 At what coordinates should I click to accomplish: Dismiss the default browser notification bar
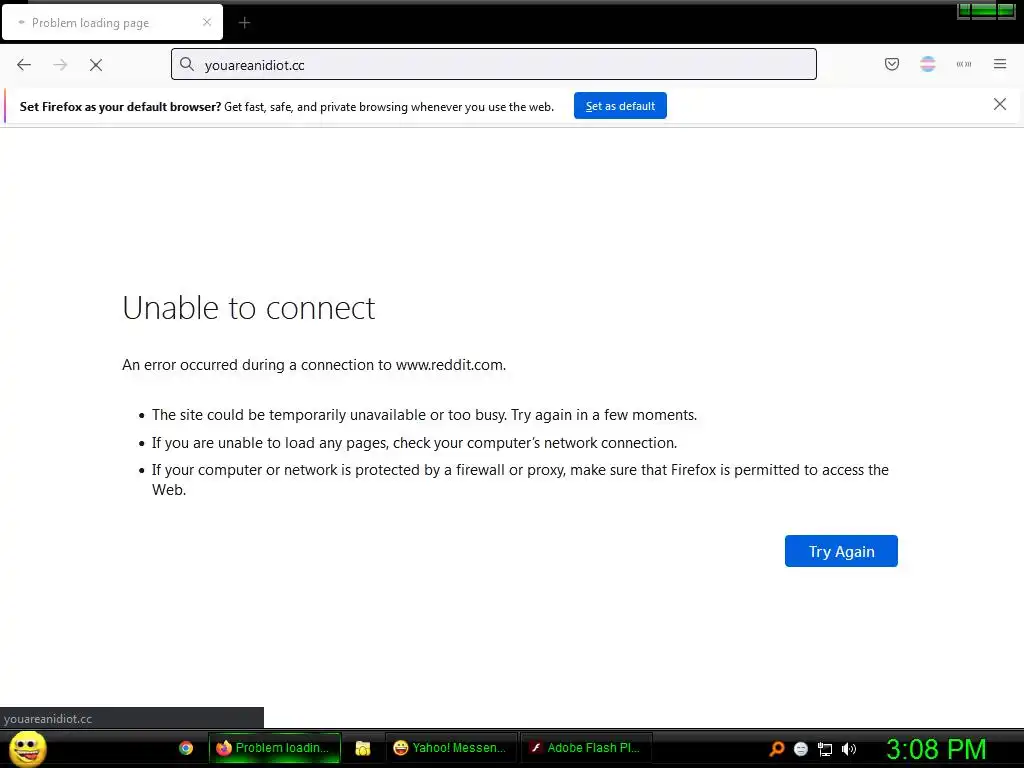[1000, 104]
